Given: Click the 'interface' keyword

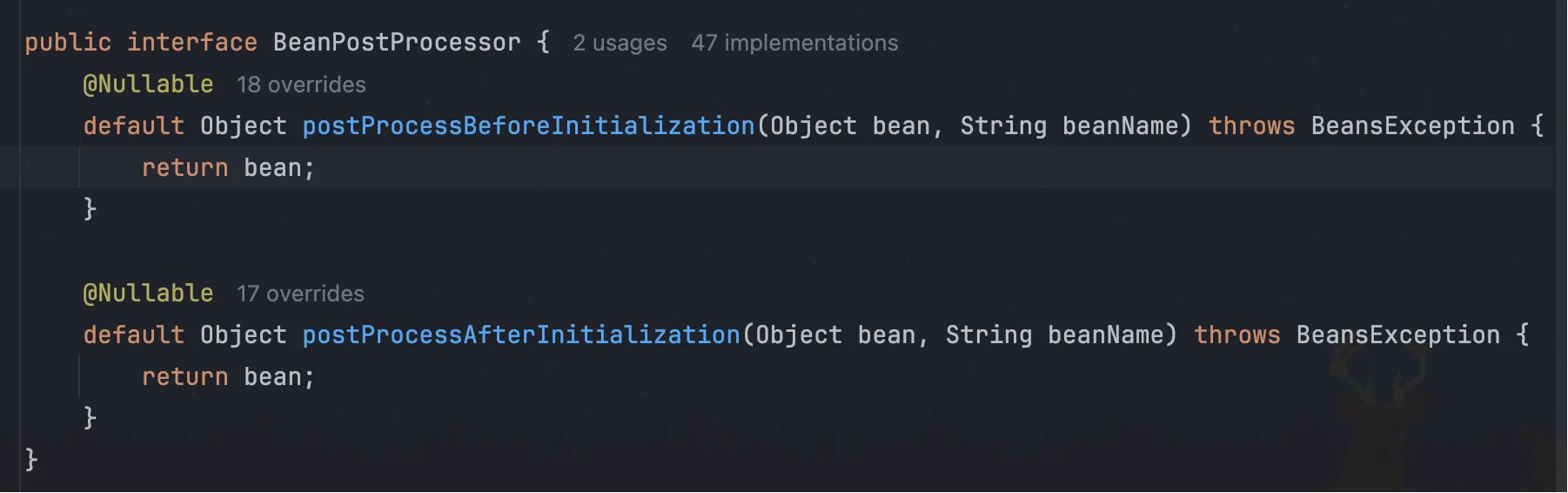Looking at the screenshot, I should click(x=191, y=42).
